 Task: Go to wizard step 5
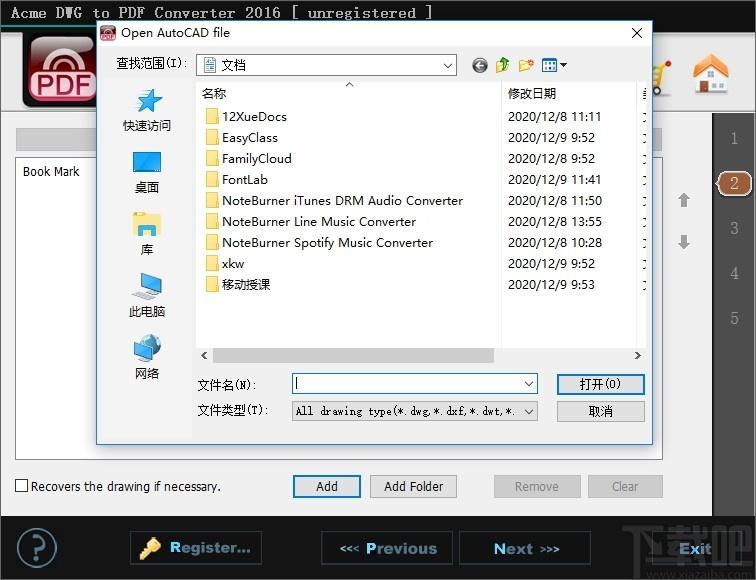pyautogui.click(x=734, y=318)
